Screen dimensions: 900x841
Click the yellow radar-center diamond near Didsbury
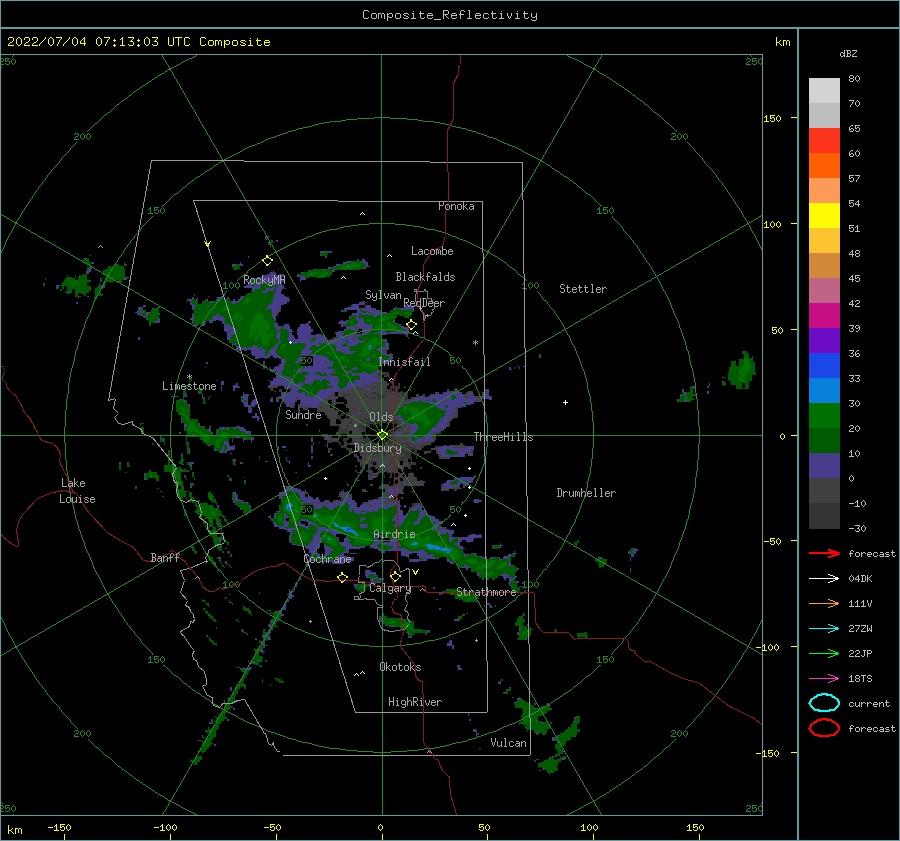click(x=382, y=435)
